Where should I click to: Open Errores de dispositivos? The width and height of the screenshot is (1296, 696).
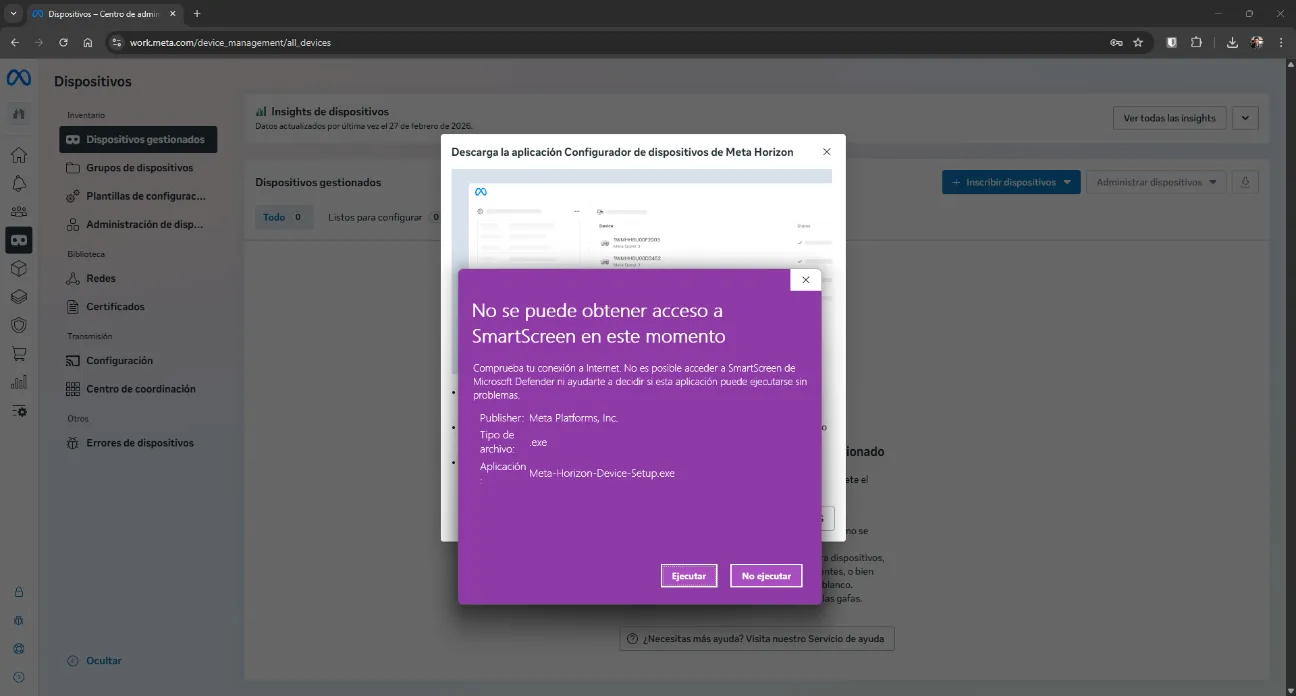point(138,443)
